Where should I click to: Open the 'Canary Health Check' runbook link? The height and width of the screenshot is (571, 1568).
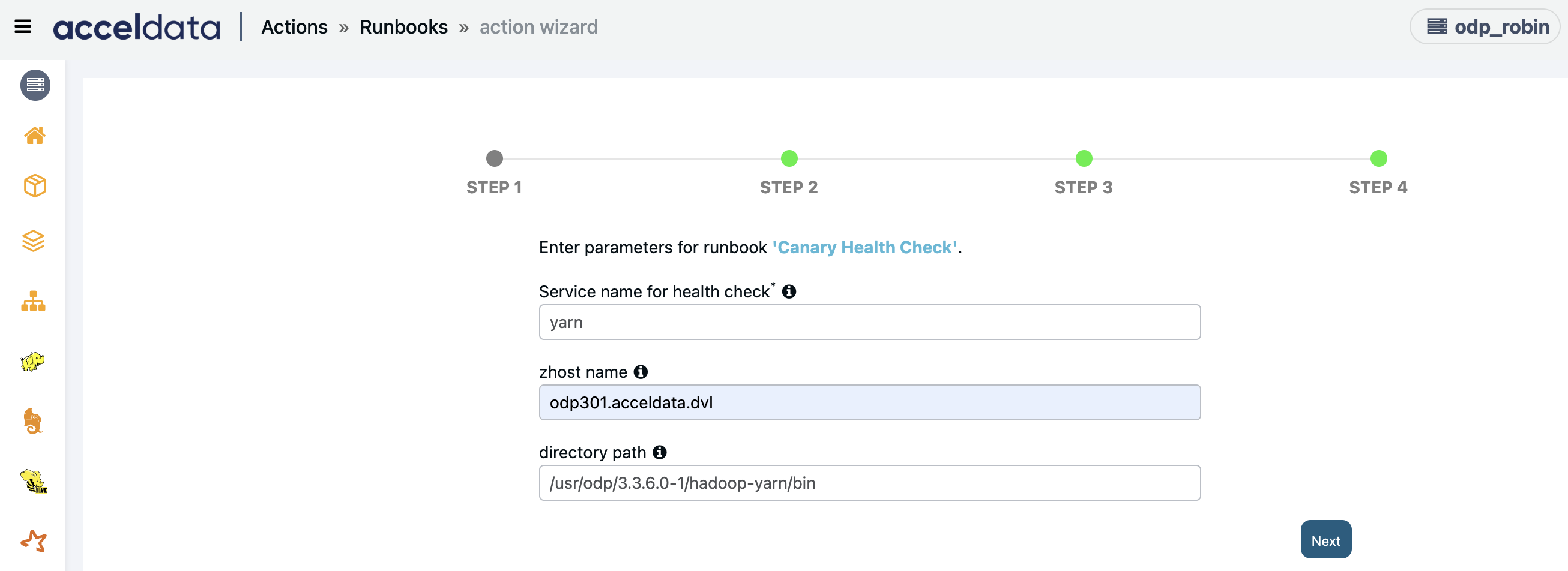point(865,248)
